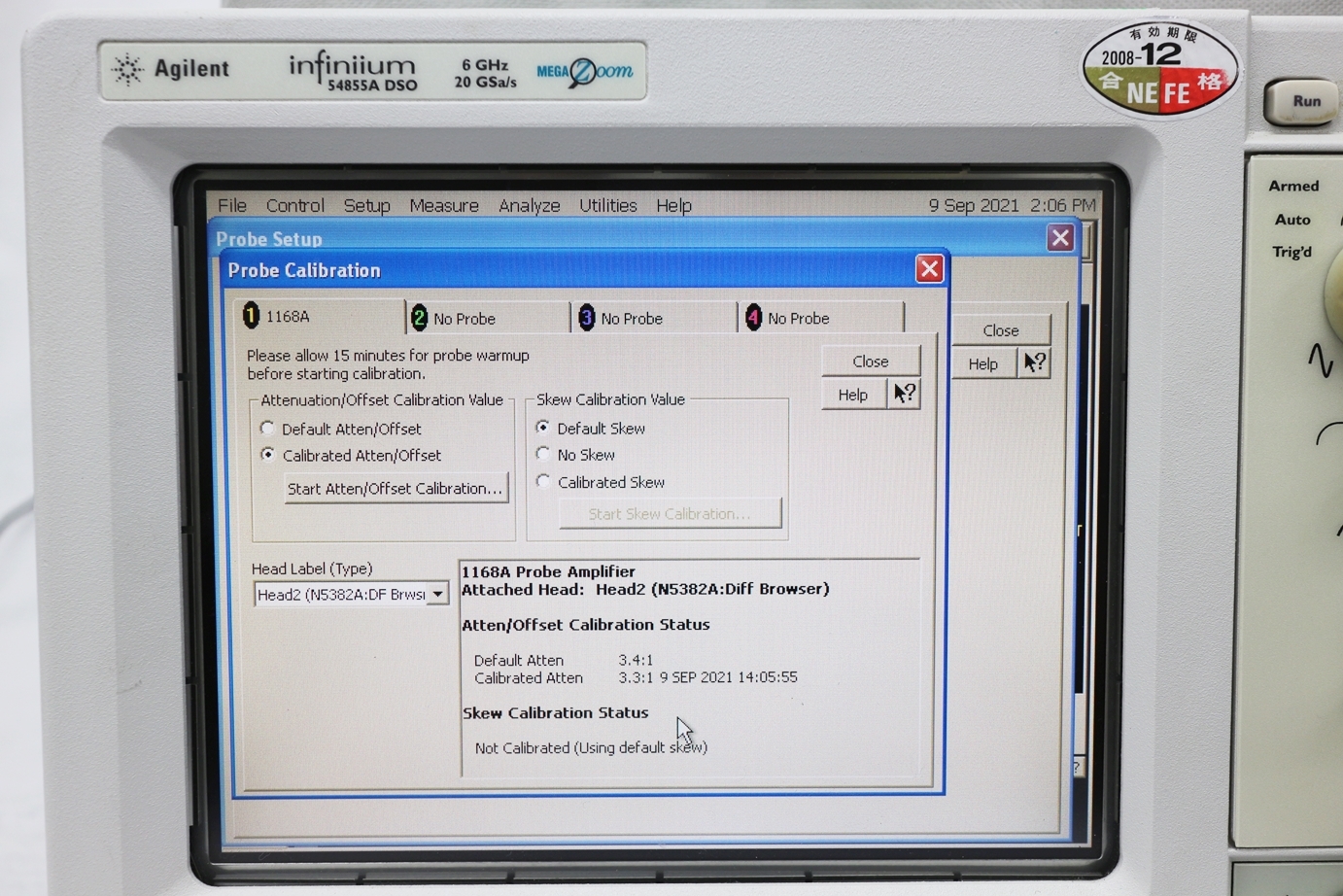Open the Setup menu
The height and width of the screenshot is (896, 1343).
point(366,205)
